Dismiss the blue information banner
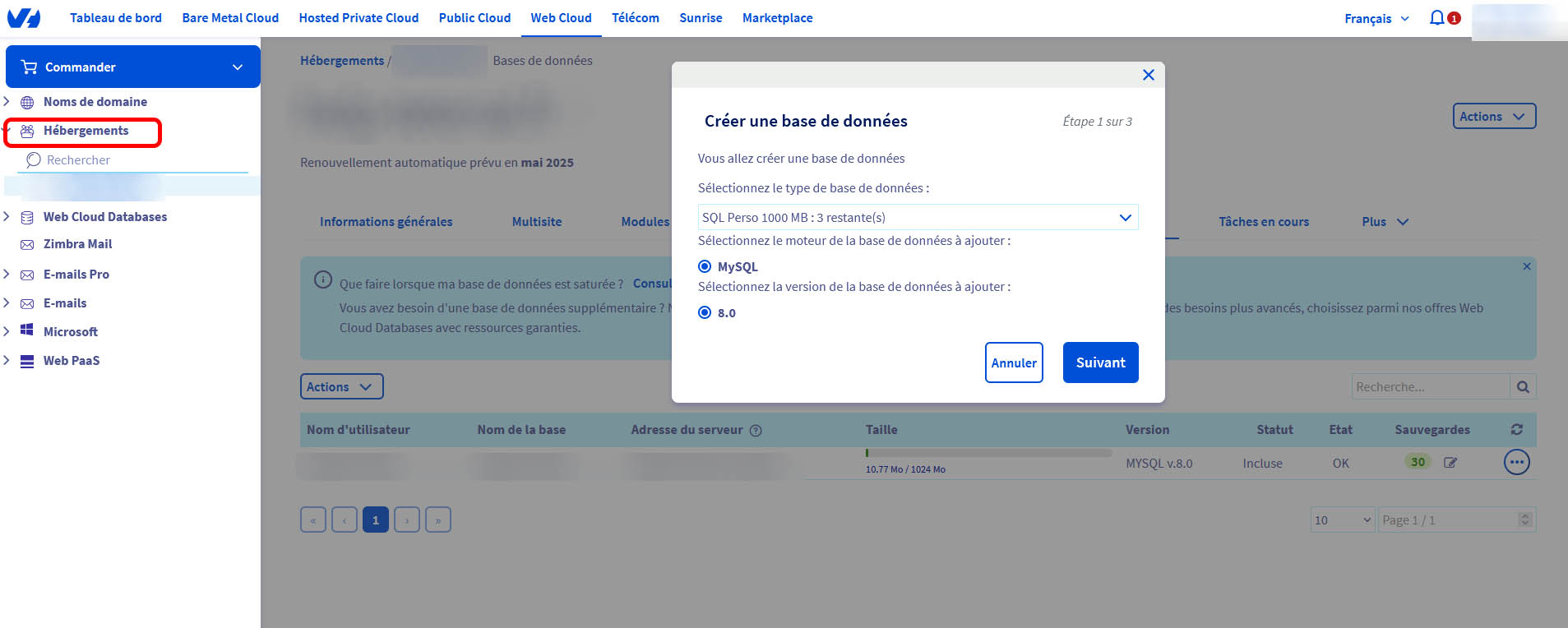 pyautogui.click(x=1526, y=267)
